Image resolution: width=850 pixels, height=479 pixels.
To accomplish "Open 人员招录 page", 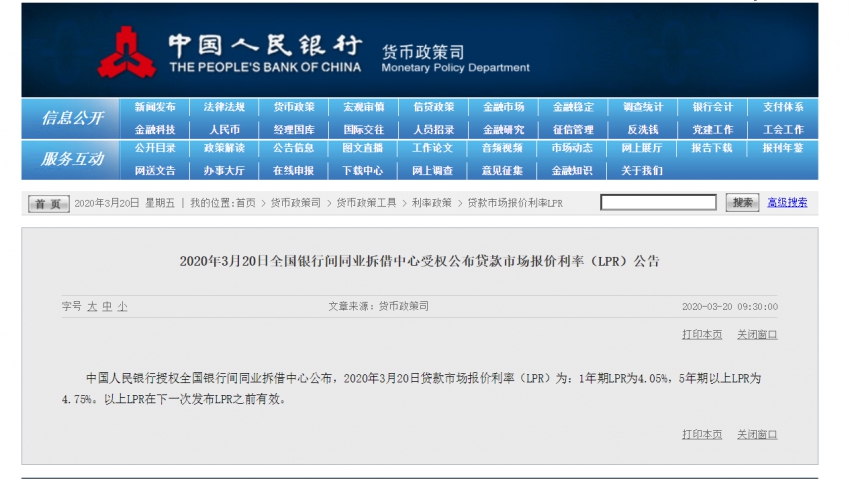I will pyautogui.click(x=434, y=130).
